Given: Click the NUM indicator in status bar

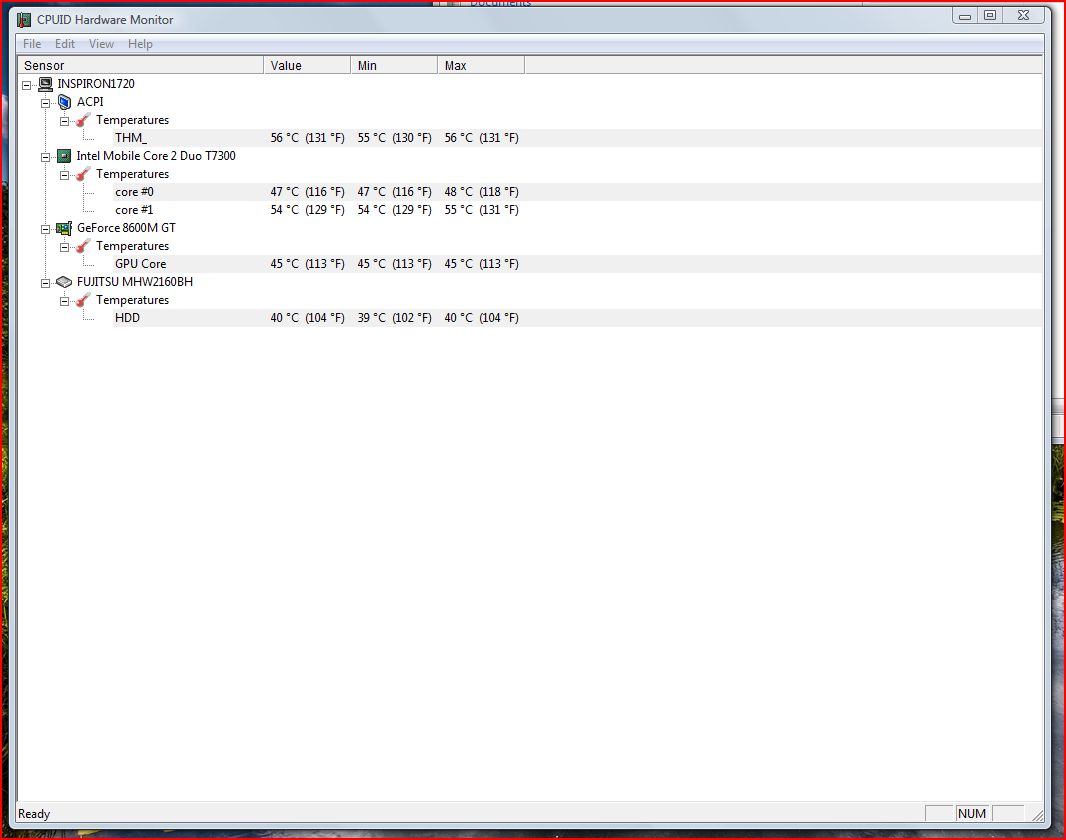Looking at the screenshot, I should 972,813.
